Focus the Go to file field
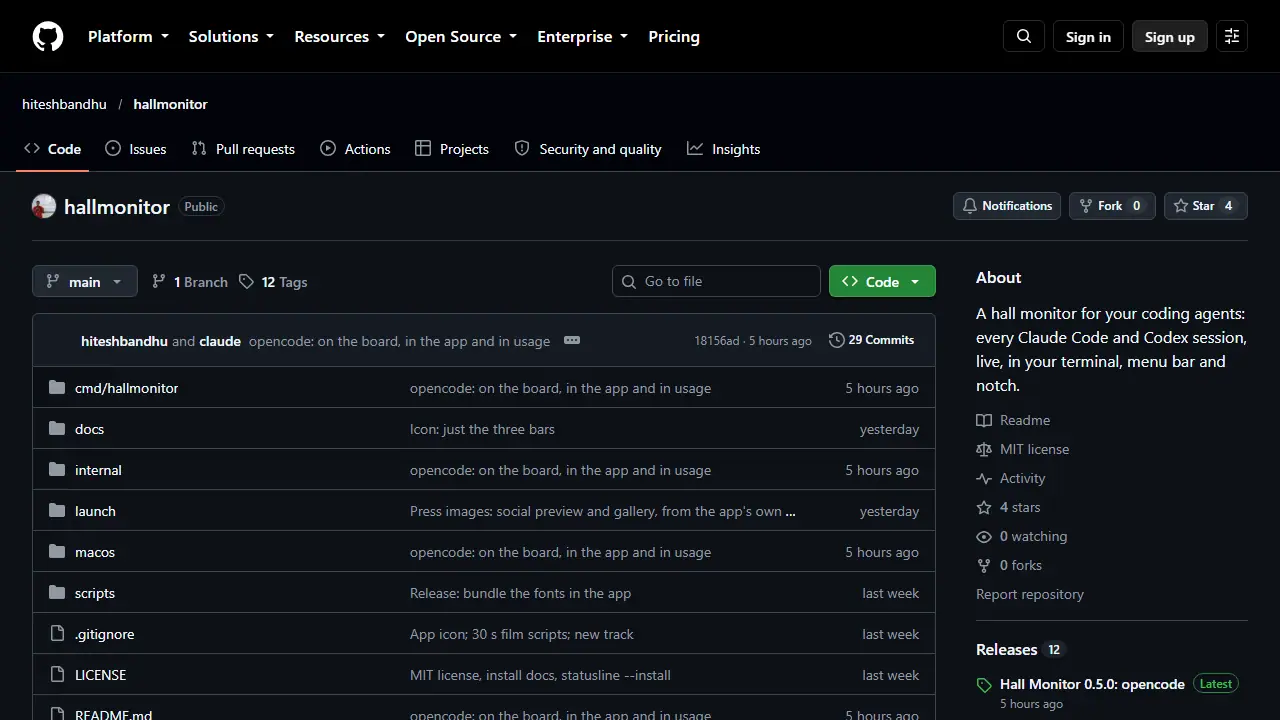 pos(716,281)
